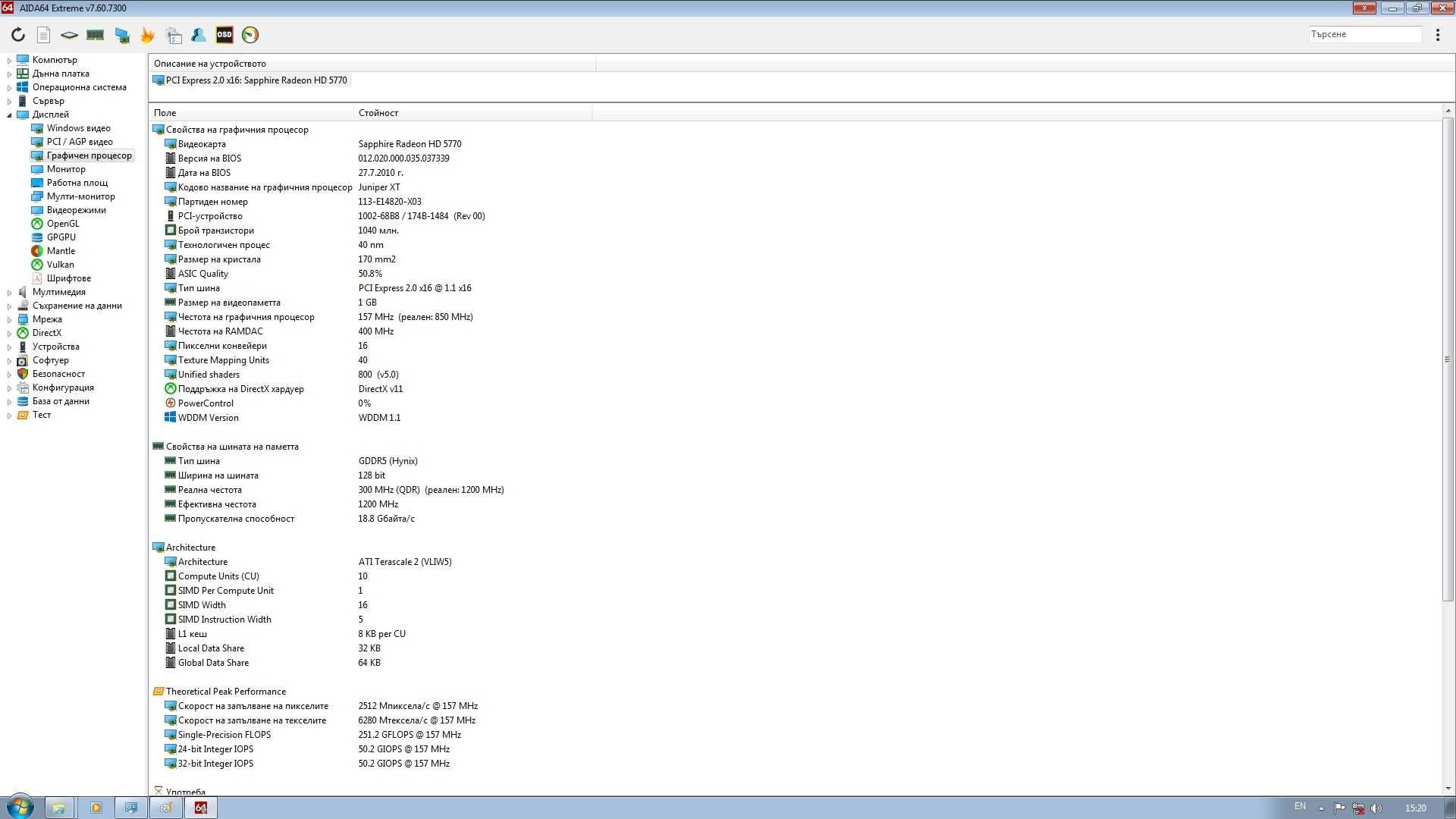1456x819 pixels.
Task: Open the three-dot options menu
Action: click(1438, 35)
